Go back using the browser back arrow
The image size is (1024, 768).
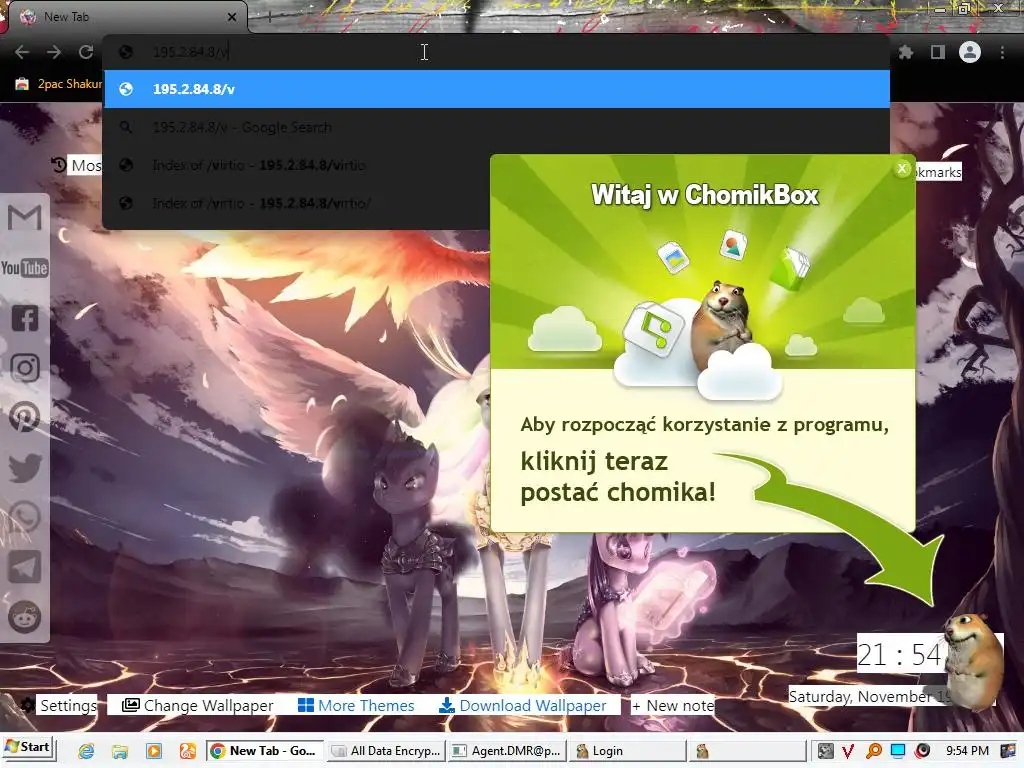pos(22,52)
